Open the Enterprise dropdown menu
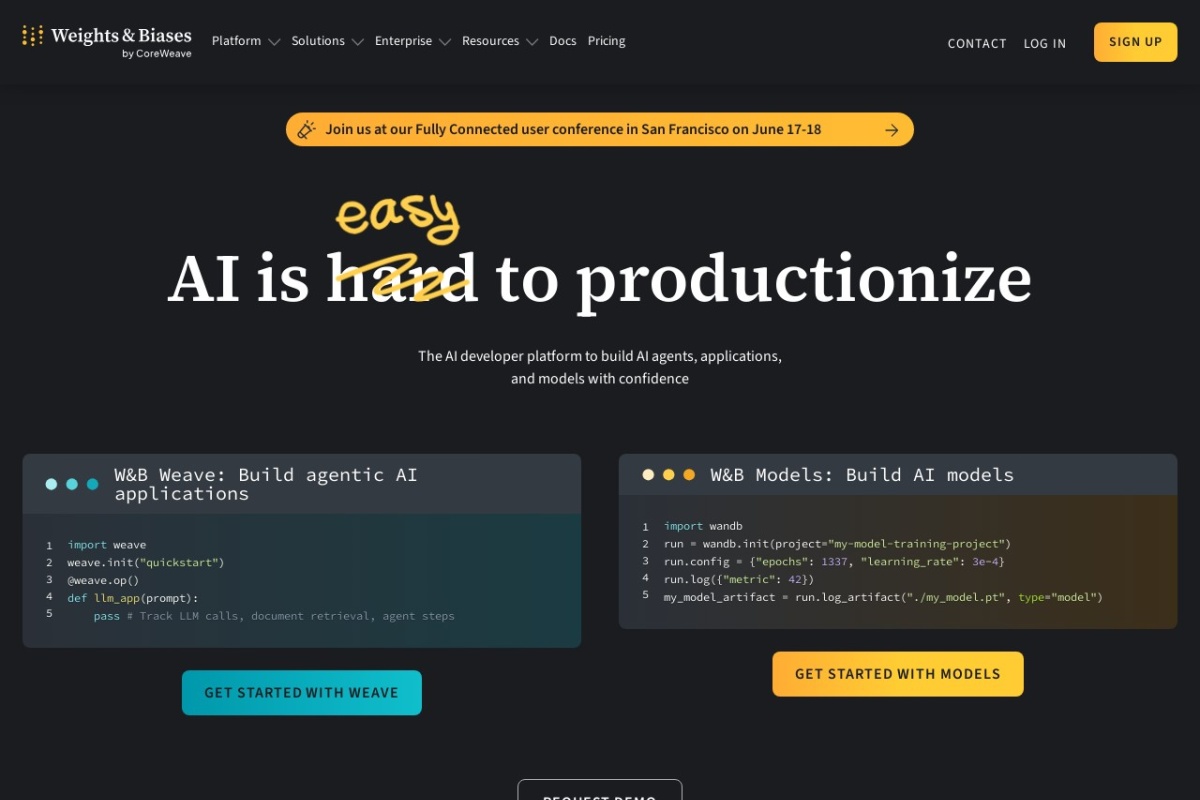Screen dimensions: 1200x800 [412, 41]
